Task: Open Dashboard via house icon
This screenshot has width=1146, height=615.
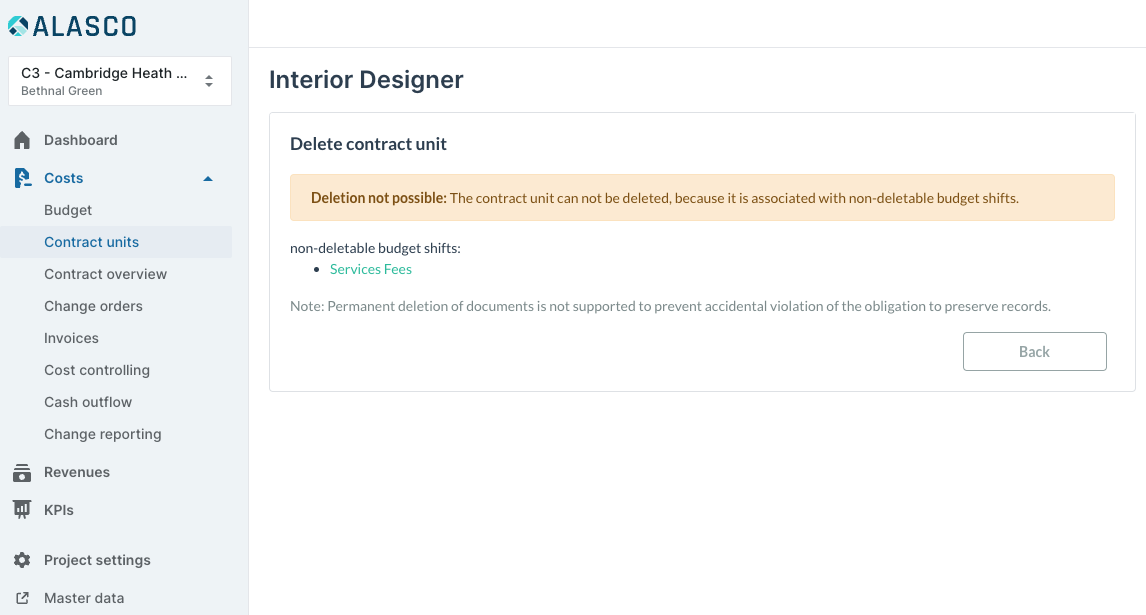Action: pyautogui.click(x=22, y=140)
